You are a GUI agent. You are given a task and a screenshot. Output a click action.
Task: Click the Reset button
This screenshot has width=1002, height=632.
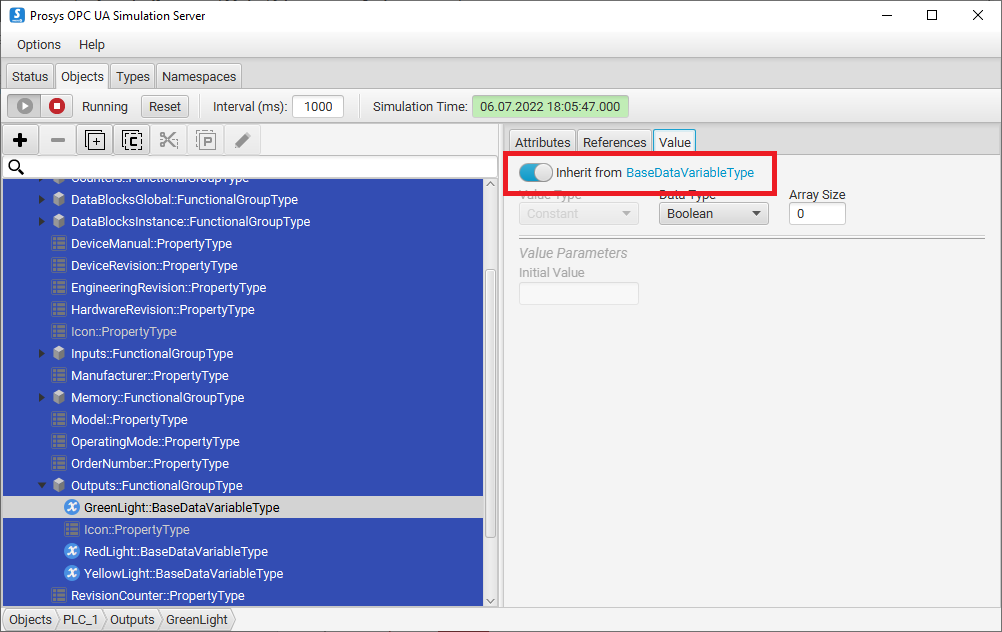165,106
